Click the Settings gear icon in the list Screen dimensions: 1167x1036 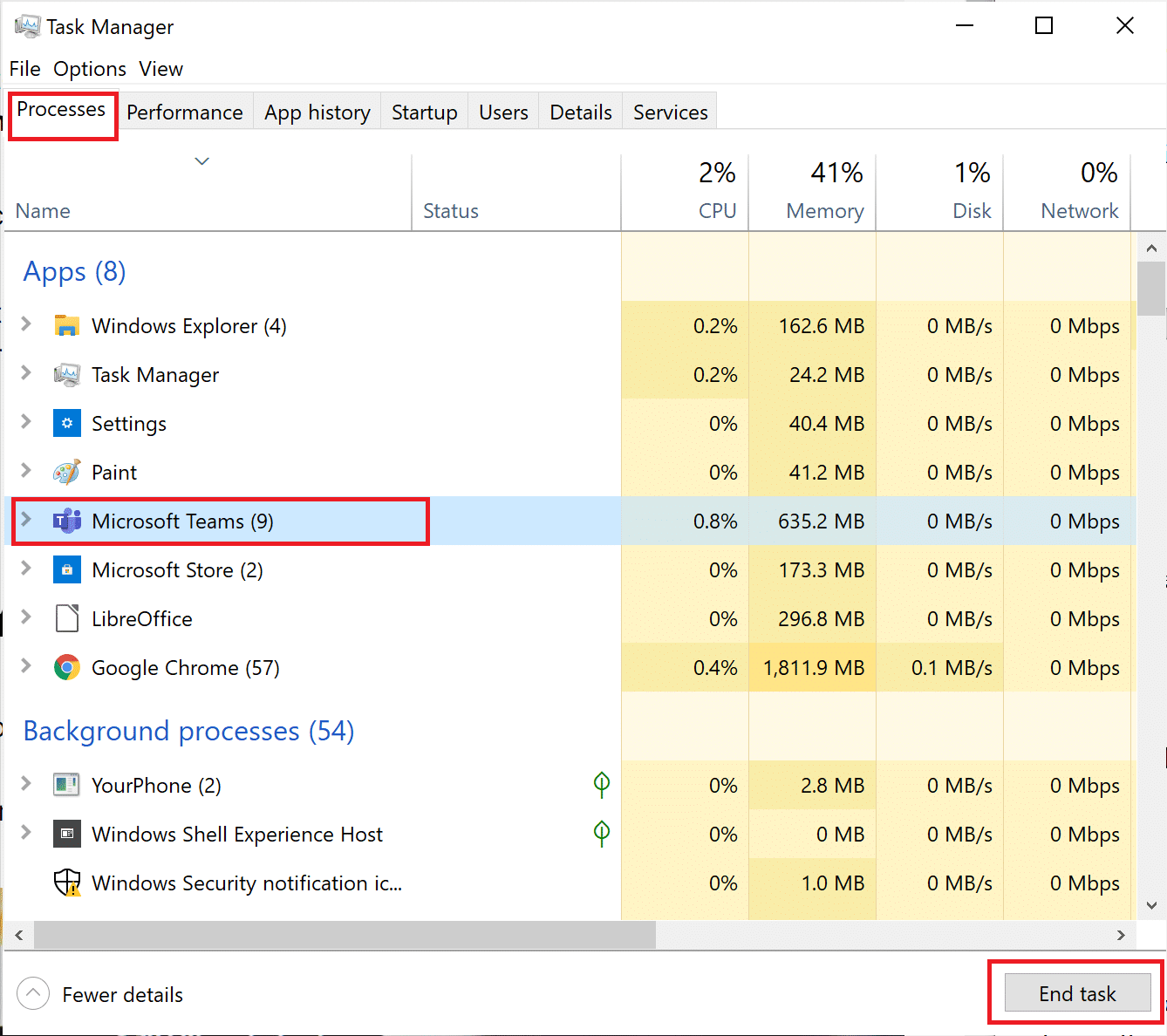click(x=67, y=423)
